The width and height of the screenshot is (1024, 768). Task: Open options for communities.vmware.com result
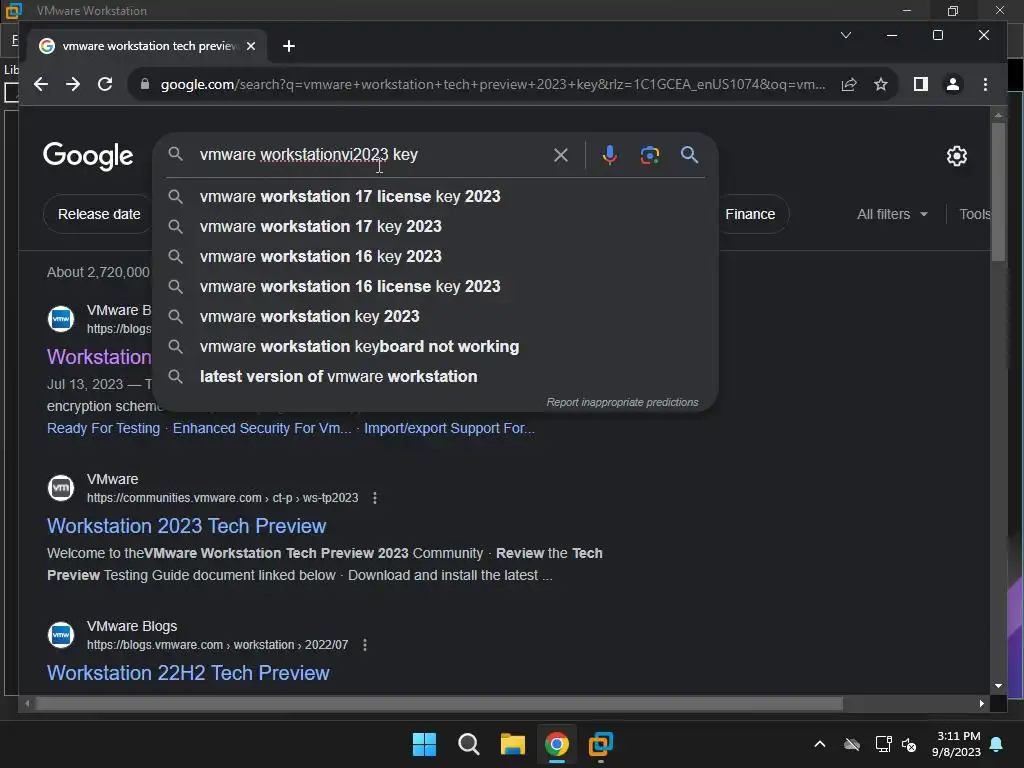374,498
